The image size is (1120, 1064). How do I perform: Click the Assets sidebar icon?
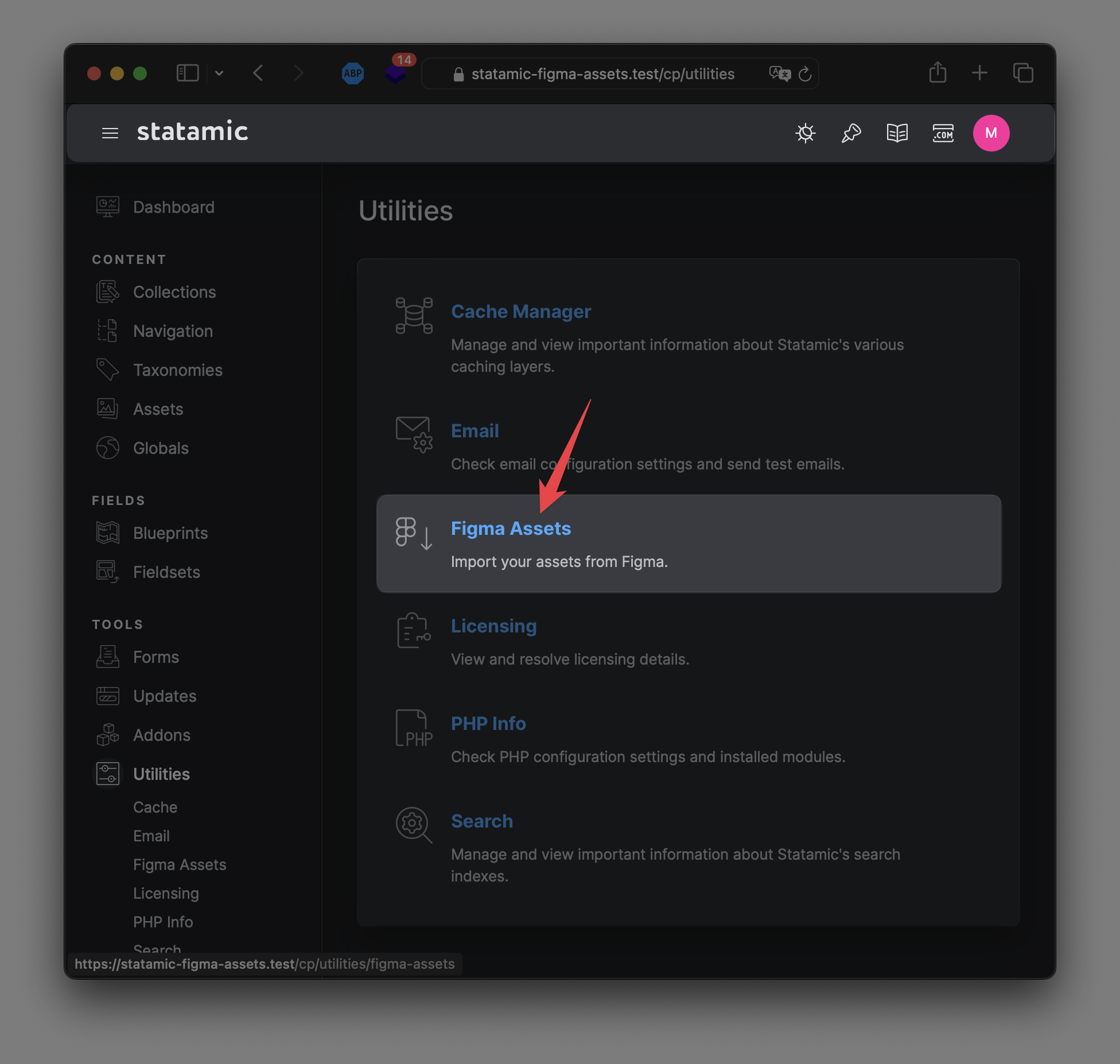click(108, 409)
